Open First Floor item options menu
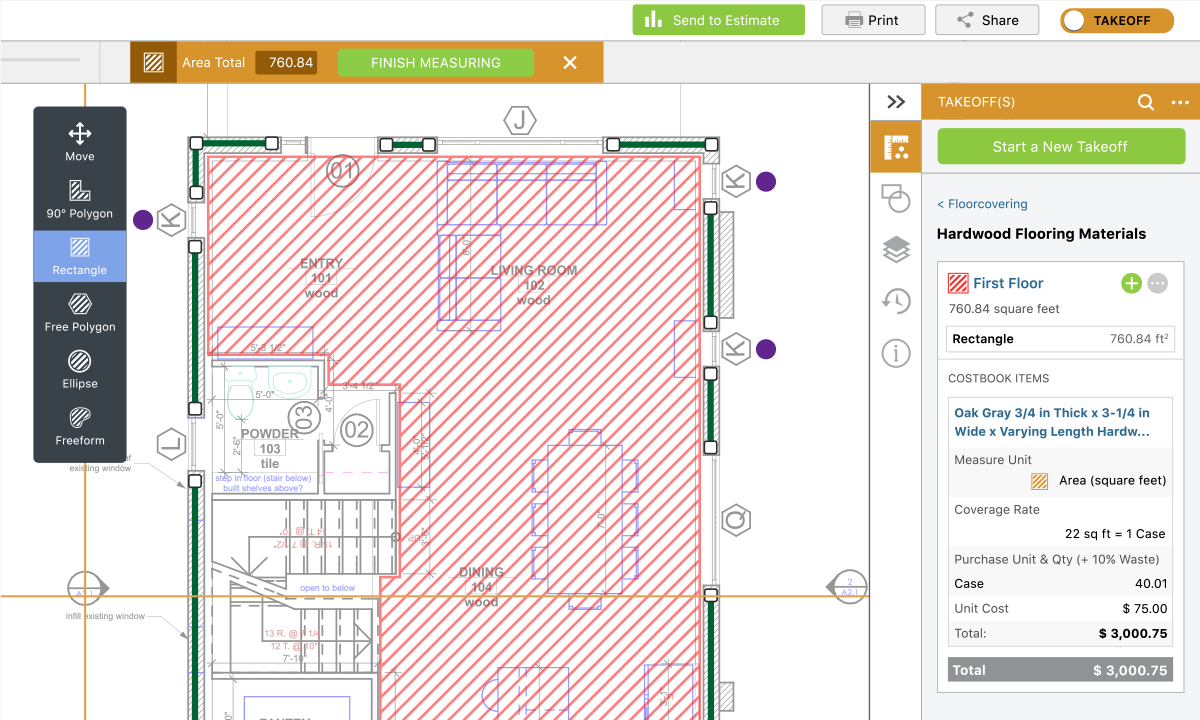 click(1158, 283)
